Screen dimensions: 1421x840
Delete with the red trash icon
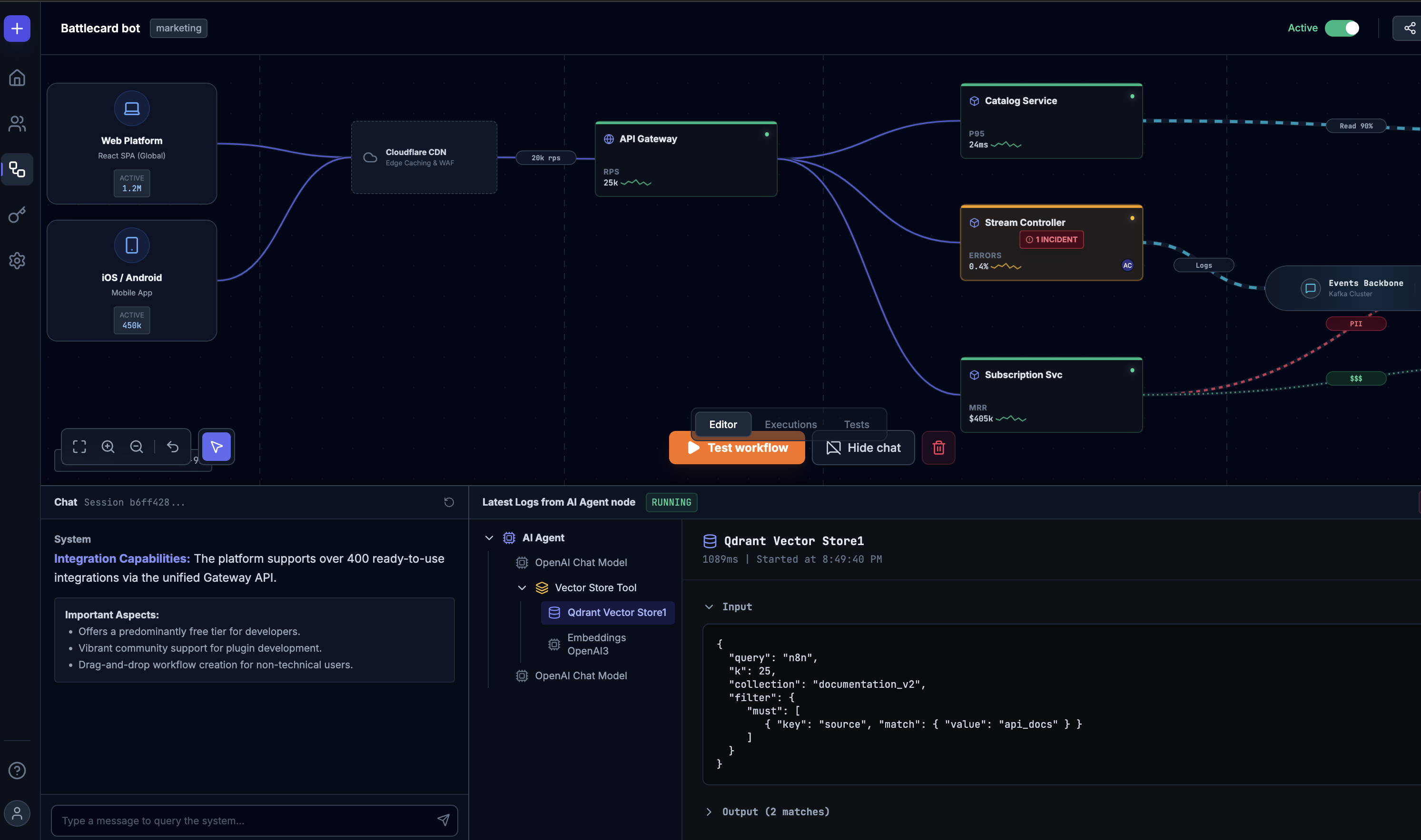click(x=938, y=448)
